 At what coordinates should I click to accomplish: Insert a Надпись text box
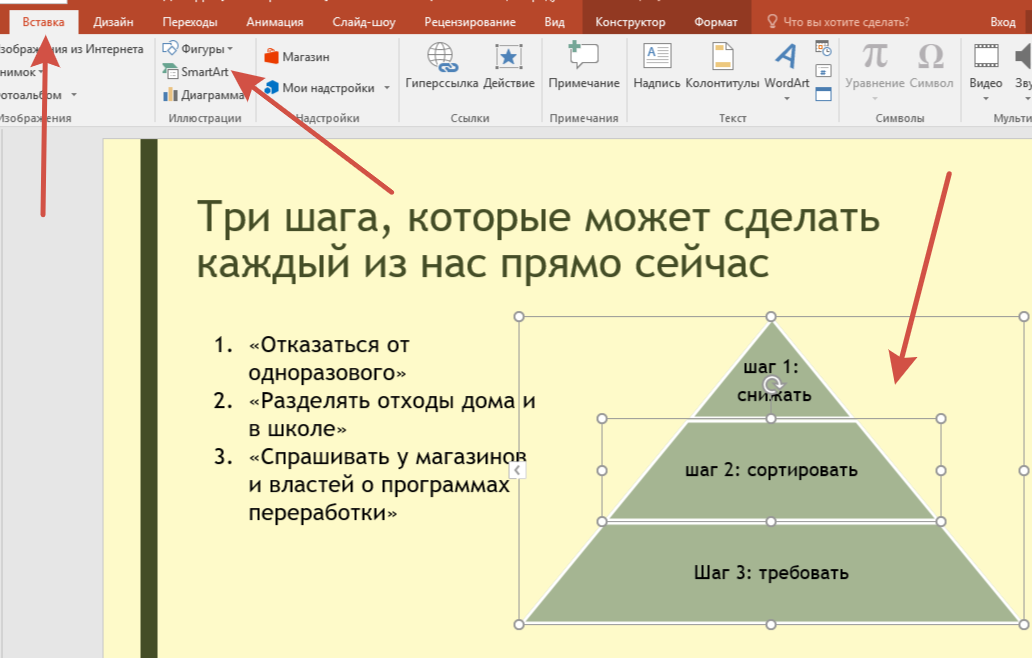click(x=657, y=66)
